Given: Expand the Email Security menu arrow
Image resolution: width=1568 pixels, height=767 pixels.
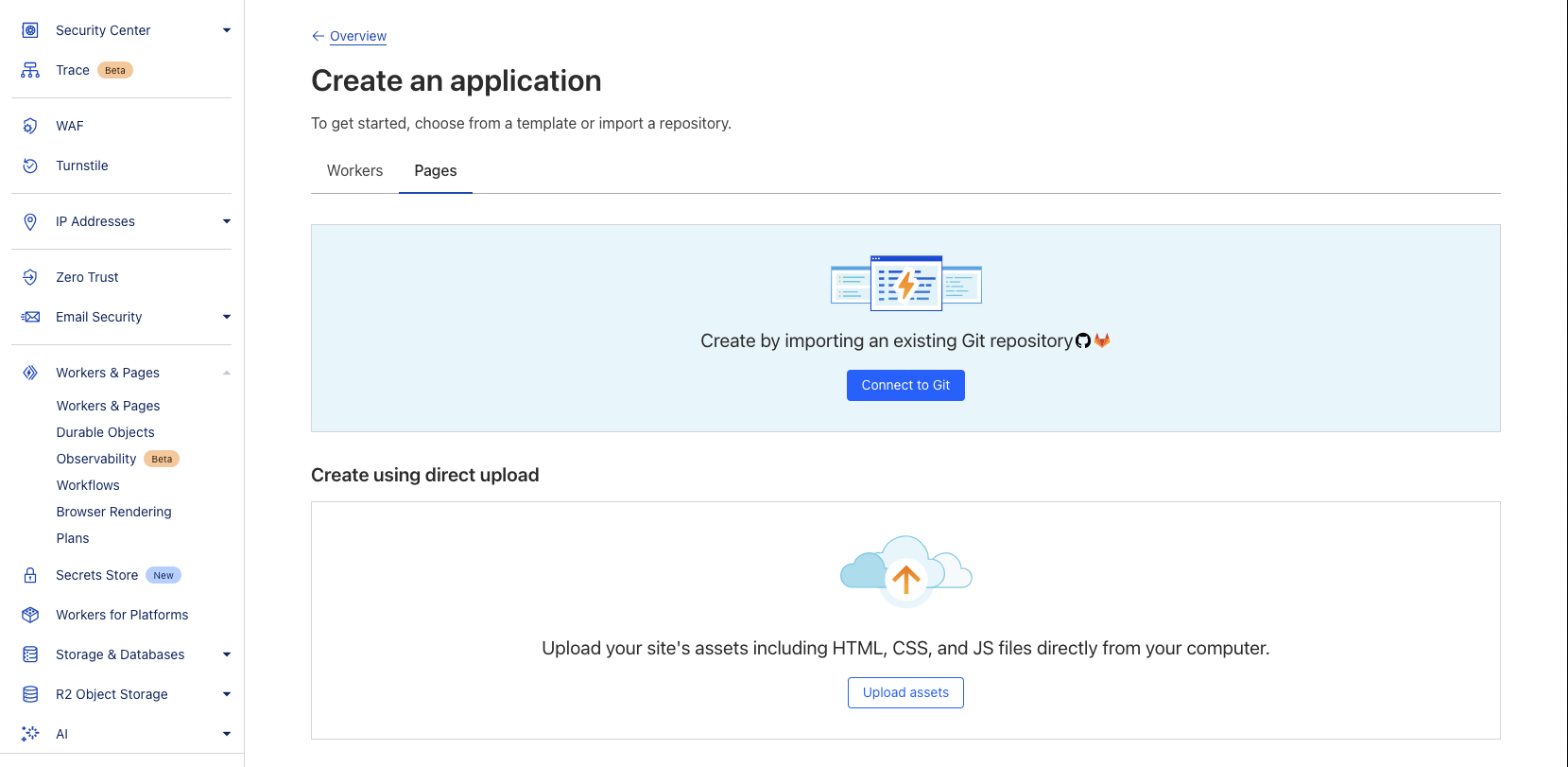Looking at the screenshot, I should pyautogui.click(x=227, y=317).
